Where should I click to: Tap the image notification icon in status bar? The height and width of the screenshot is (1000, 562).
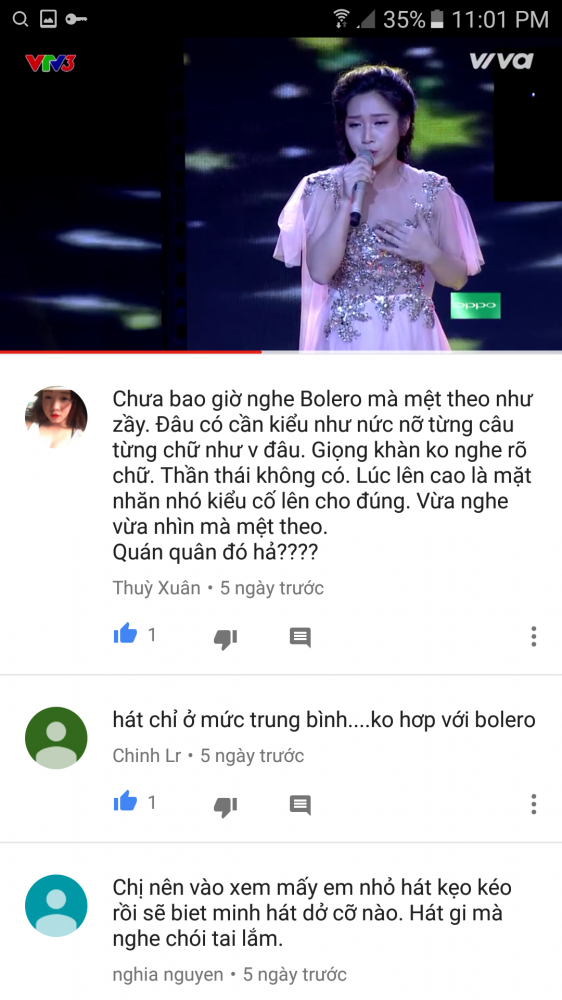(48, 20)
